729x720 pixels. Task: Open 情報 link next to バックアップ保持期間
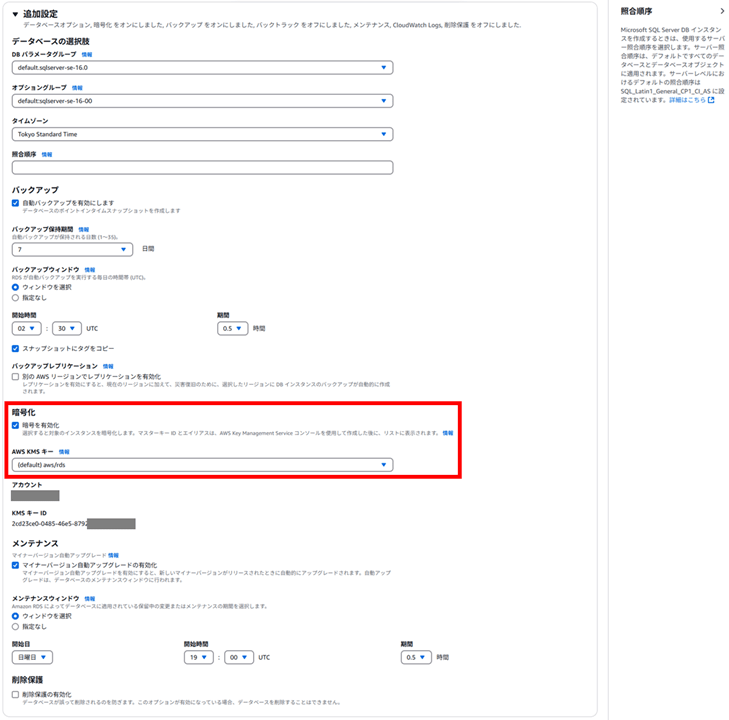[84, 230]
